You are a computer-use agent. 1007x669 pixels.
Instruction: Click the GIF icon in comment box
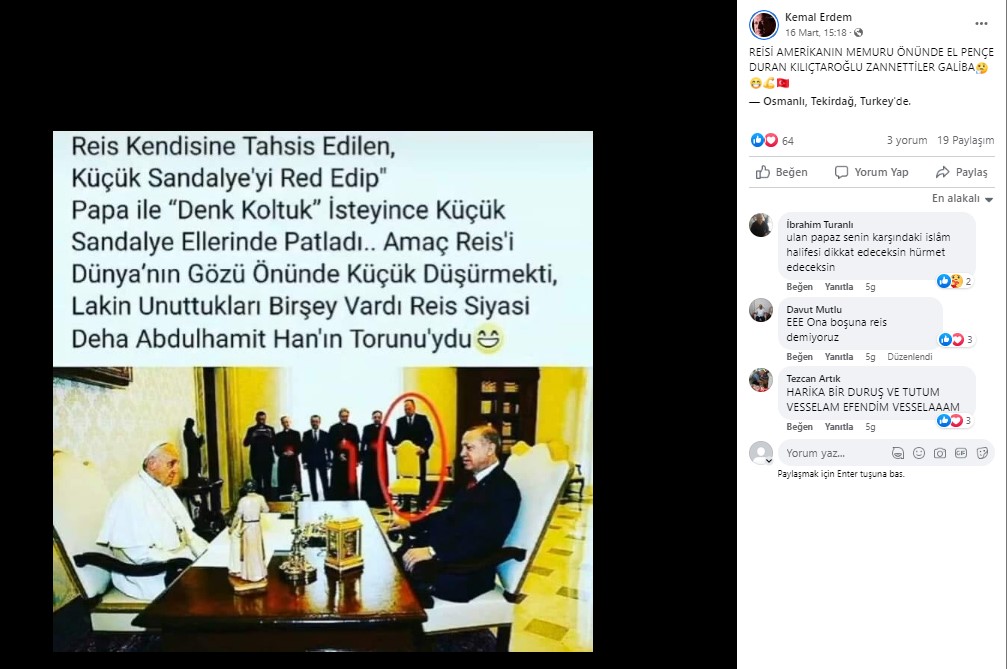(961, 453)
